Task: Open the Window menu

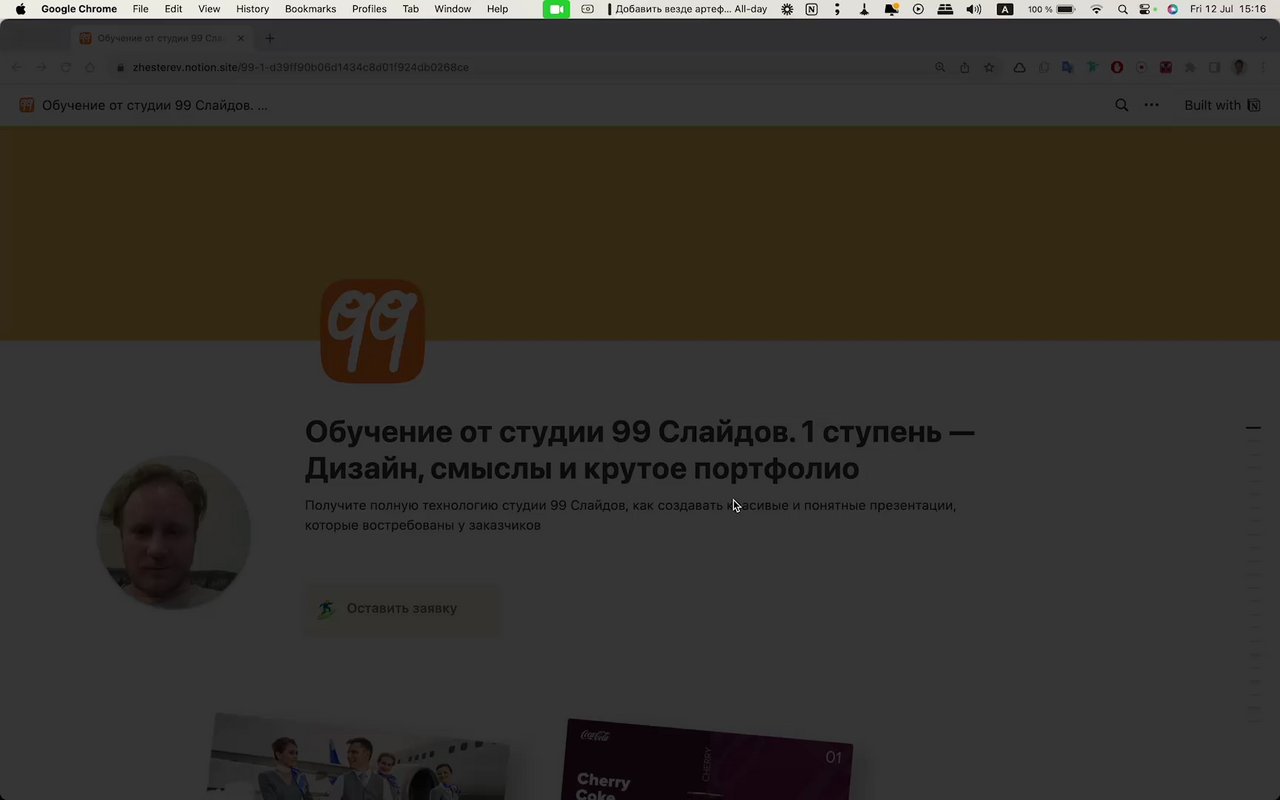Action: 452,9
